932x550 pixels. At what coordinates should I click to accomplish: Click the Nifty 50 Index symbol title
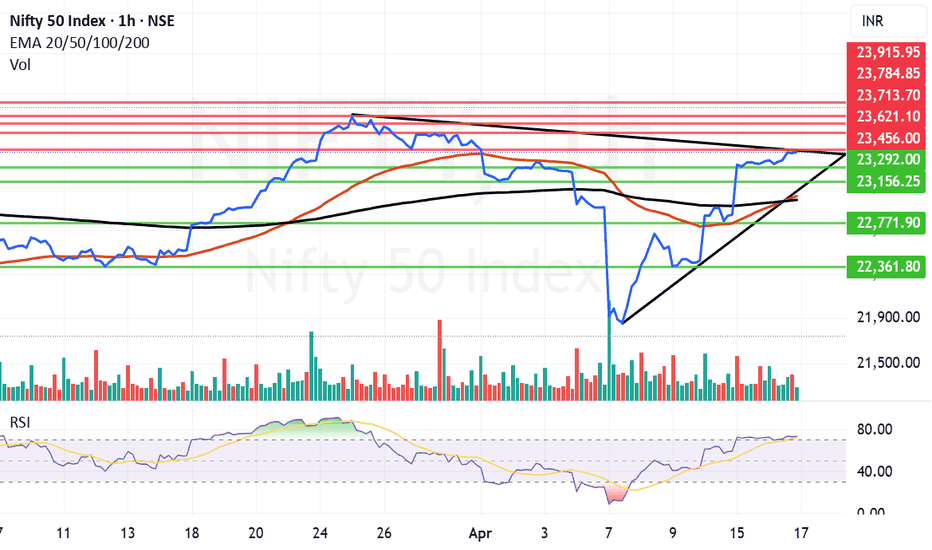click(92, 21)
